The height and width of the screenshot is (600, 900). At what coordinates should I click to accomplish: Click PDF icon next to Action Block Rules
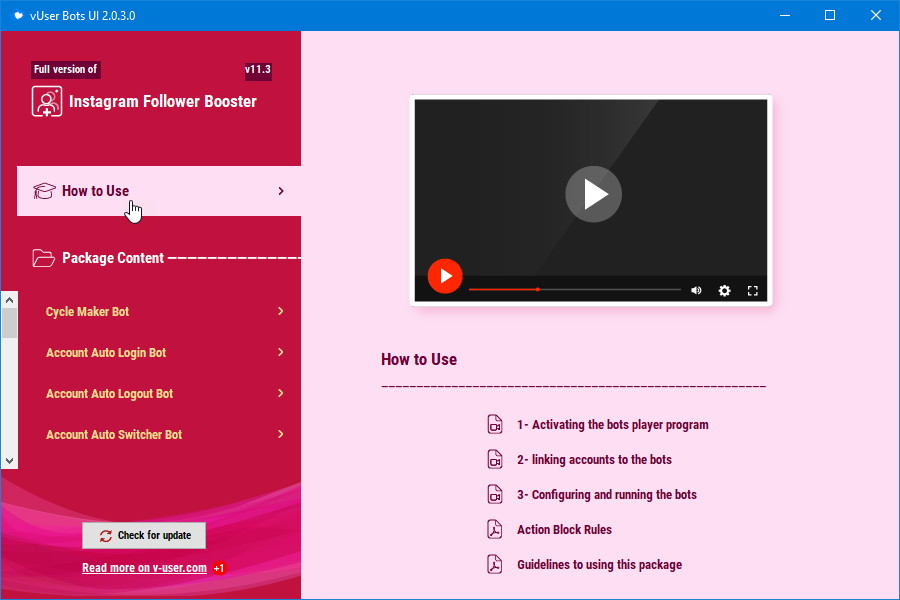(x=495, y=529)
